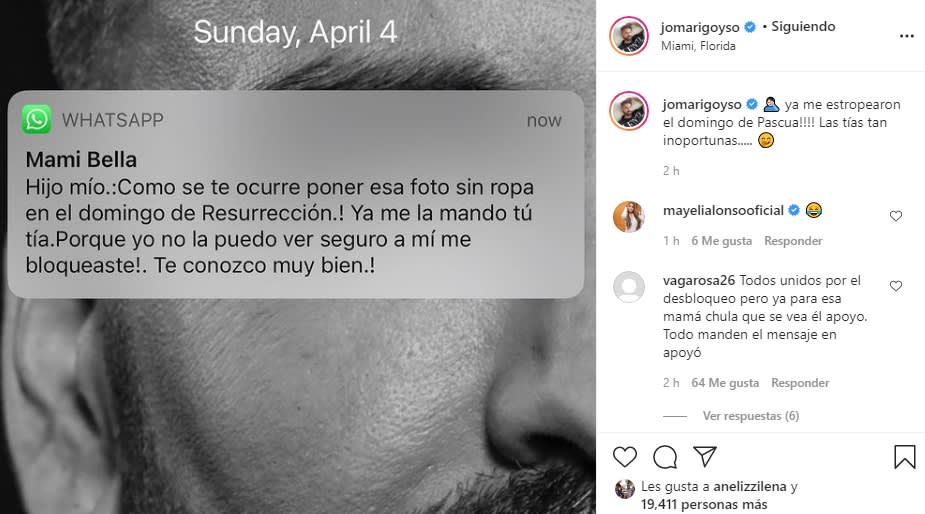Open mayelialonsoficial's profile avatar
925x514 pixels.
pos(629,217)
